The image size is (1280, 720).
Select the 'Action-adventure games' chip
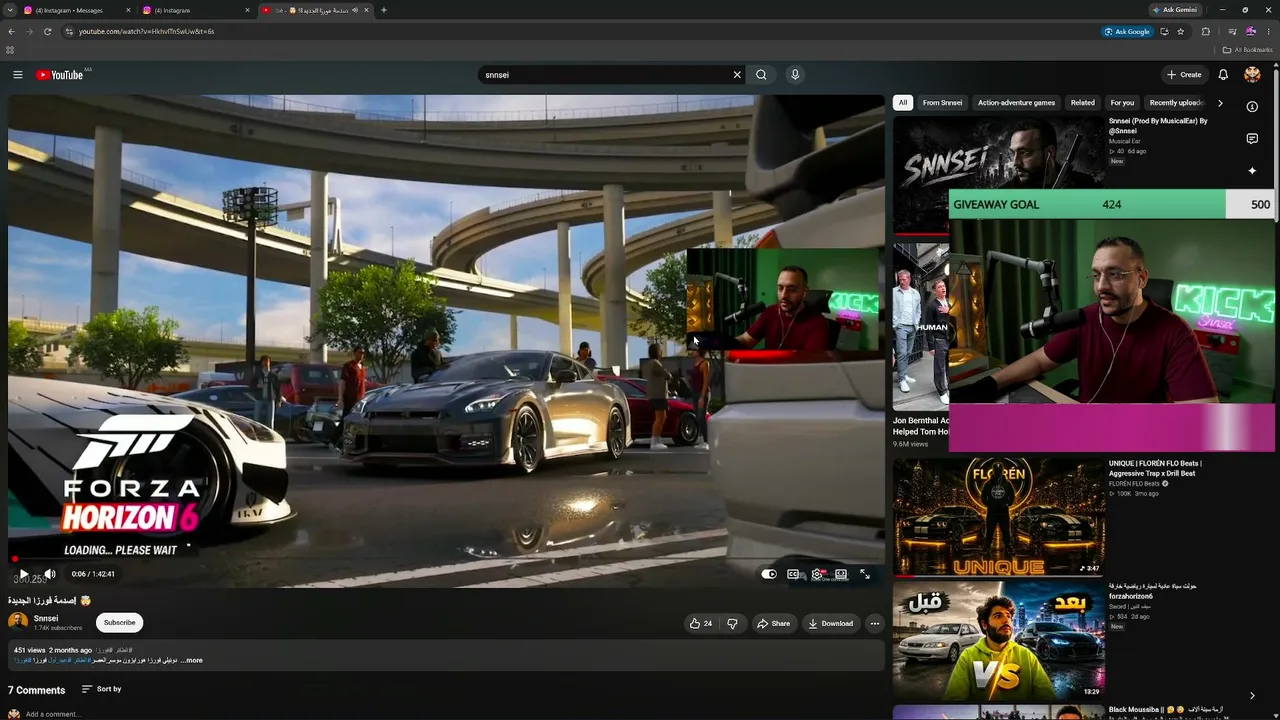pyautogui.click(x=1016, y=103)
